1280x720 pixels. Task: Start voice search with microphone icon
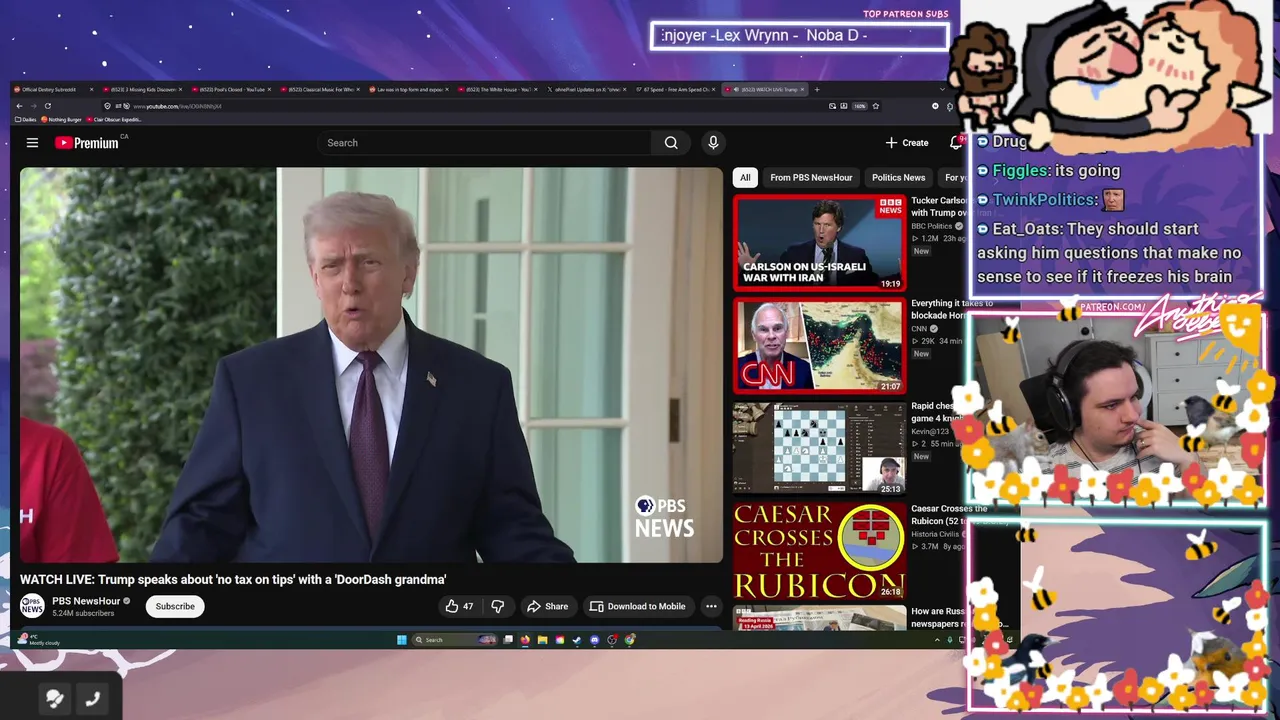pos(713,143)
